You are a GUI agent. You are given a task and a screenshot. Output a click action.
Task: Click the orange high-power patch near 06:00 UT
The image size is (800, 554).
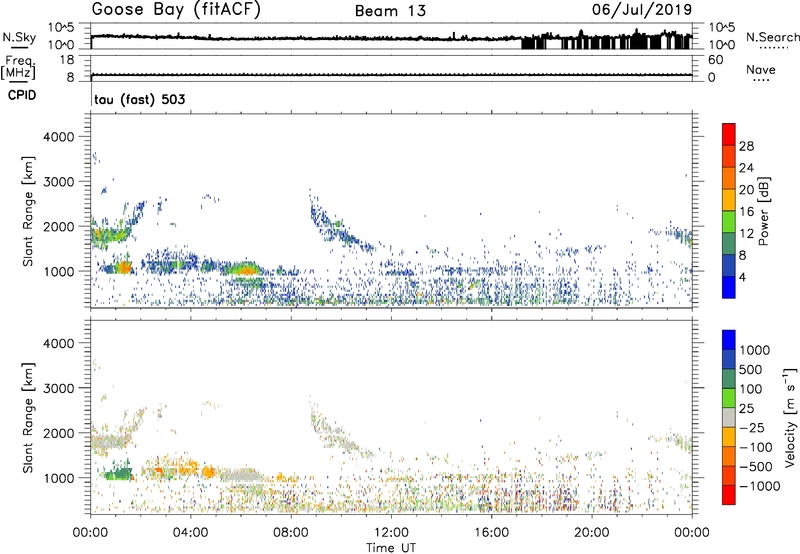pyautogui.click(x=246, y=269)
